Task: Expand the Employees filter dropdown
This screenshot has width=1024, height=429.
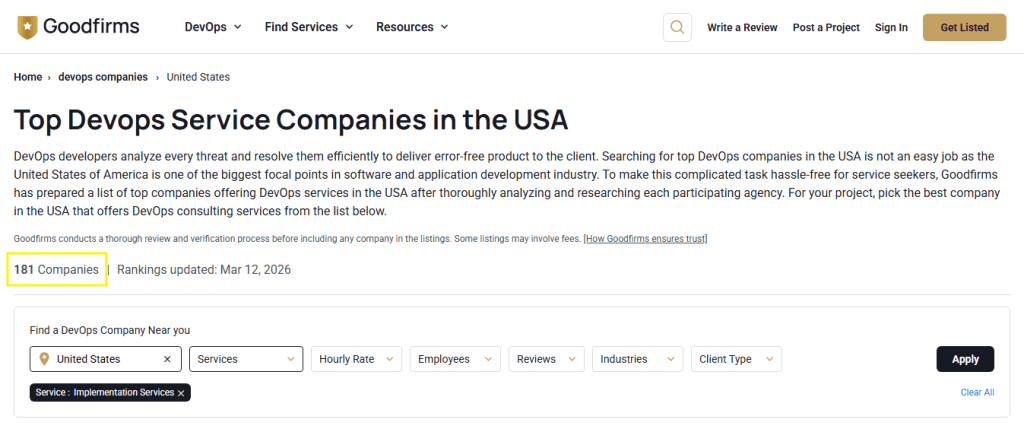Action: coord(455,359)
